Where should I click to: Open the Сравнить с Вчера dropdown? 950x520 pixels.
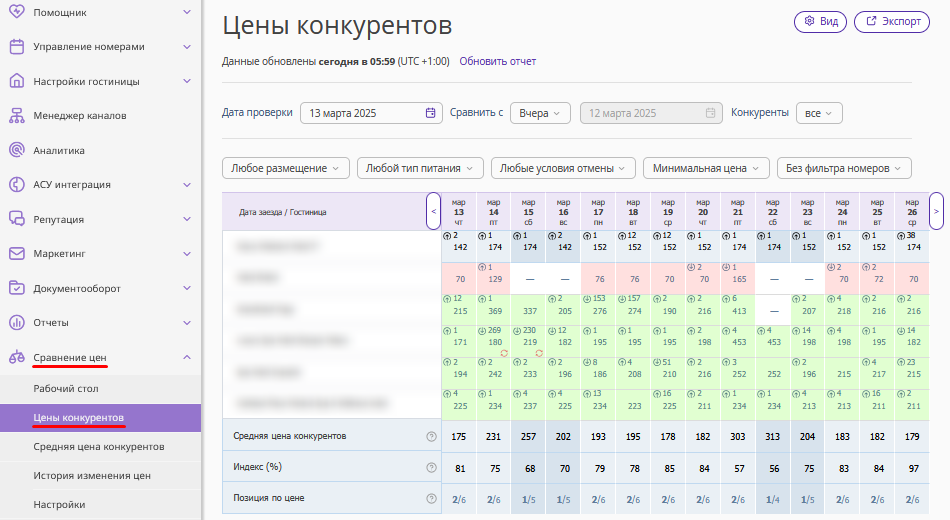point(540,113)
